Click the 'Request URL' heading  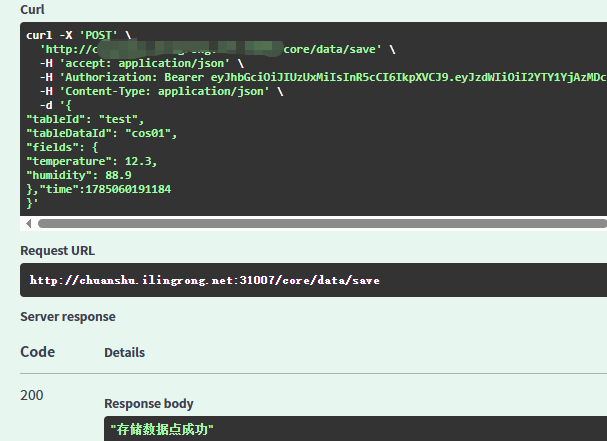coord(57,251)
